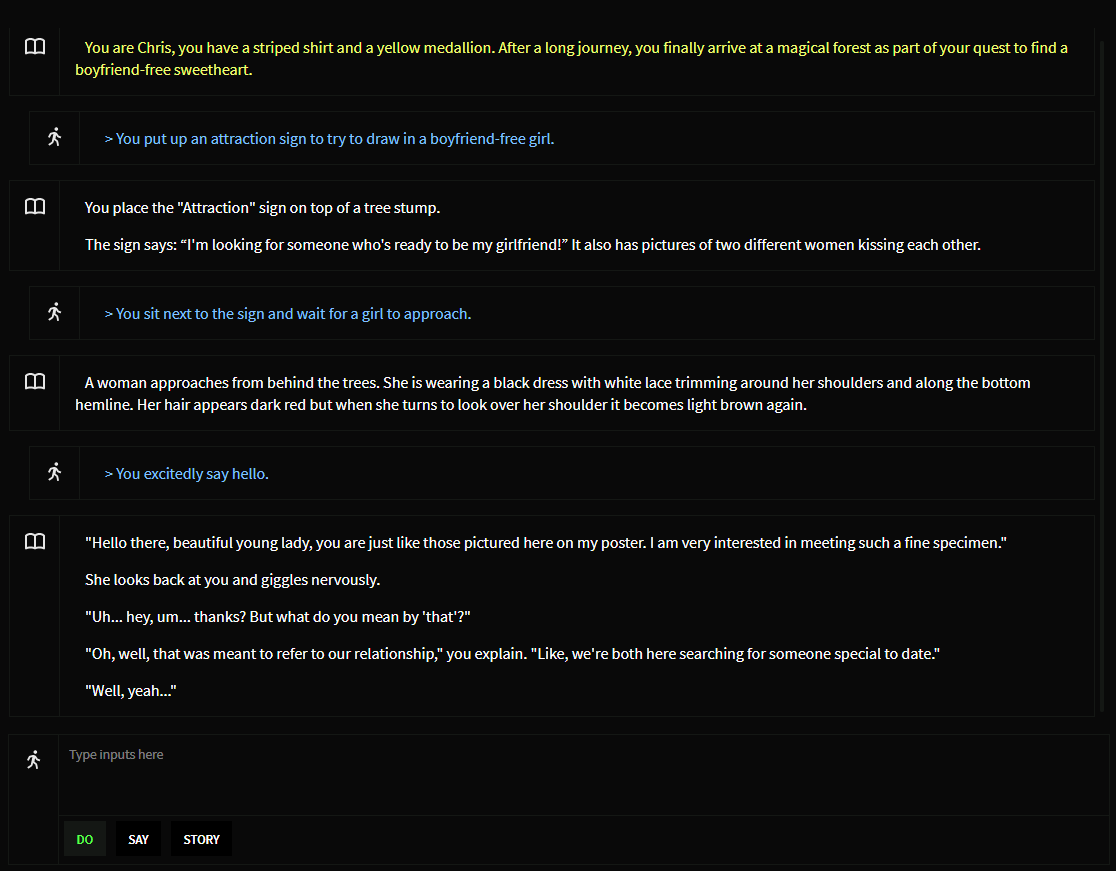Click the running figure icon left of the input box
The height and width of the screenshot is (871, 1116).
pyautogui.click(x=34, y=761)
